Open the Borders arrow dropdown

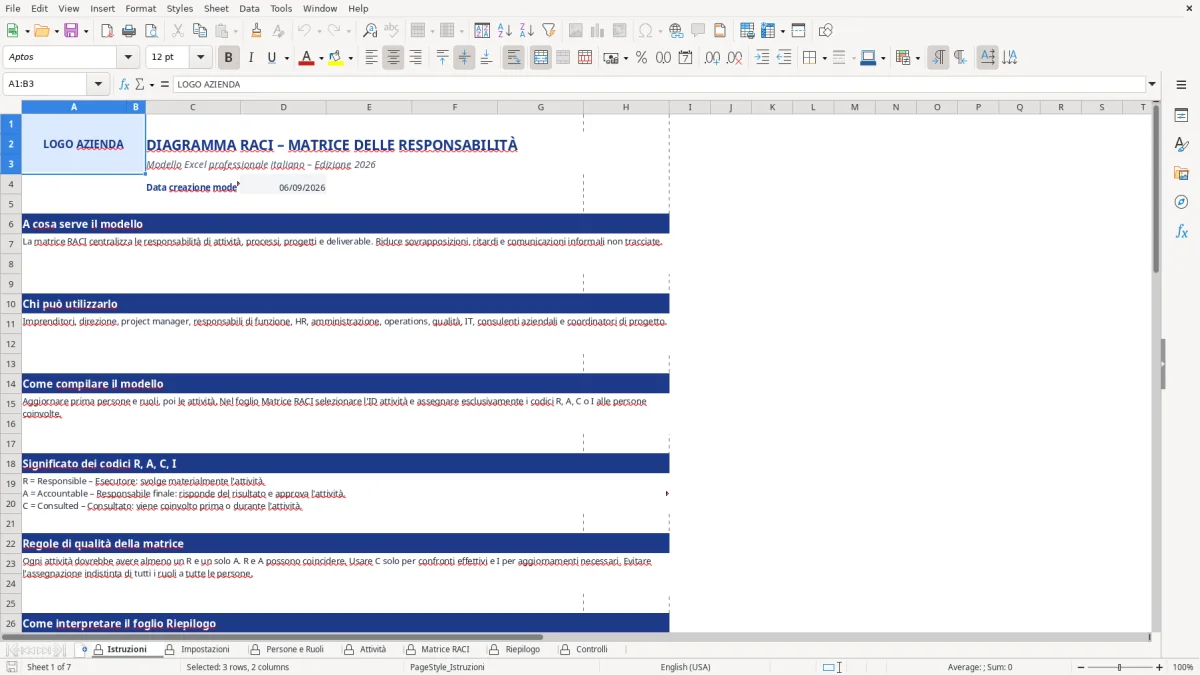pyautogui.click(x=824, y=58)
